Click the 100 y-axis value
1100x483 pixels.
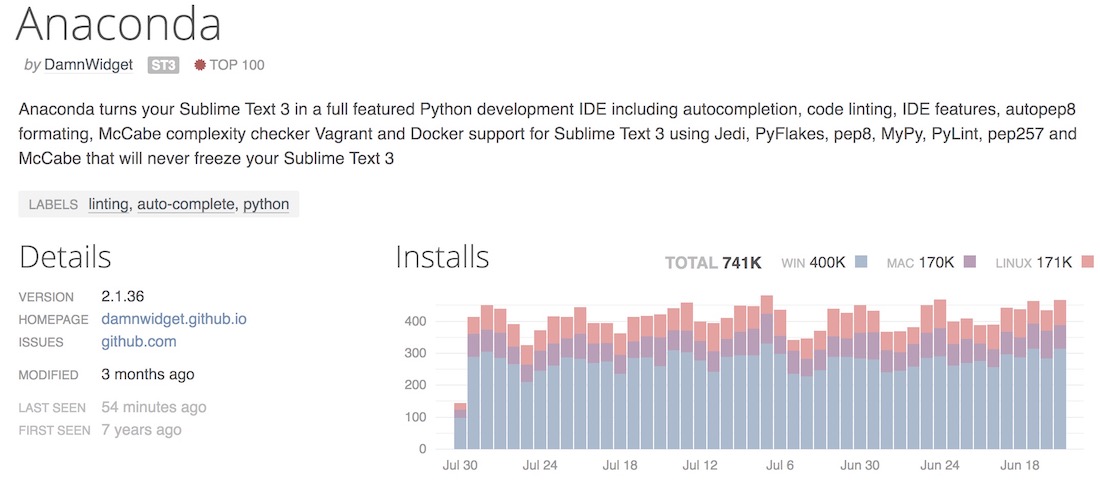point(413,417)
